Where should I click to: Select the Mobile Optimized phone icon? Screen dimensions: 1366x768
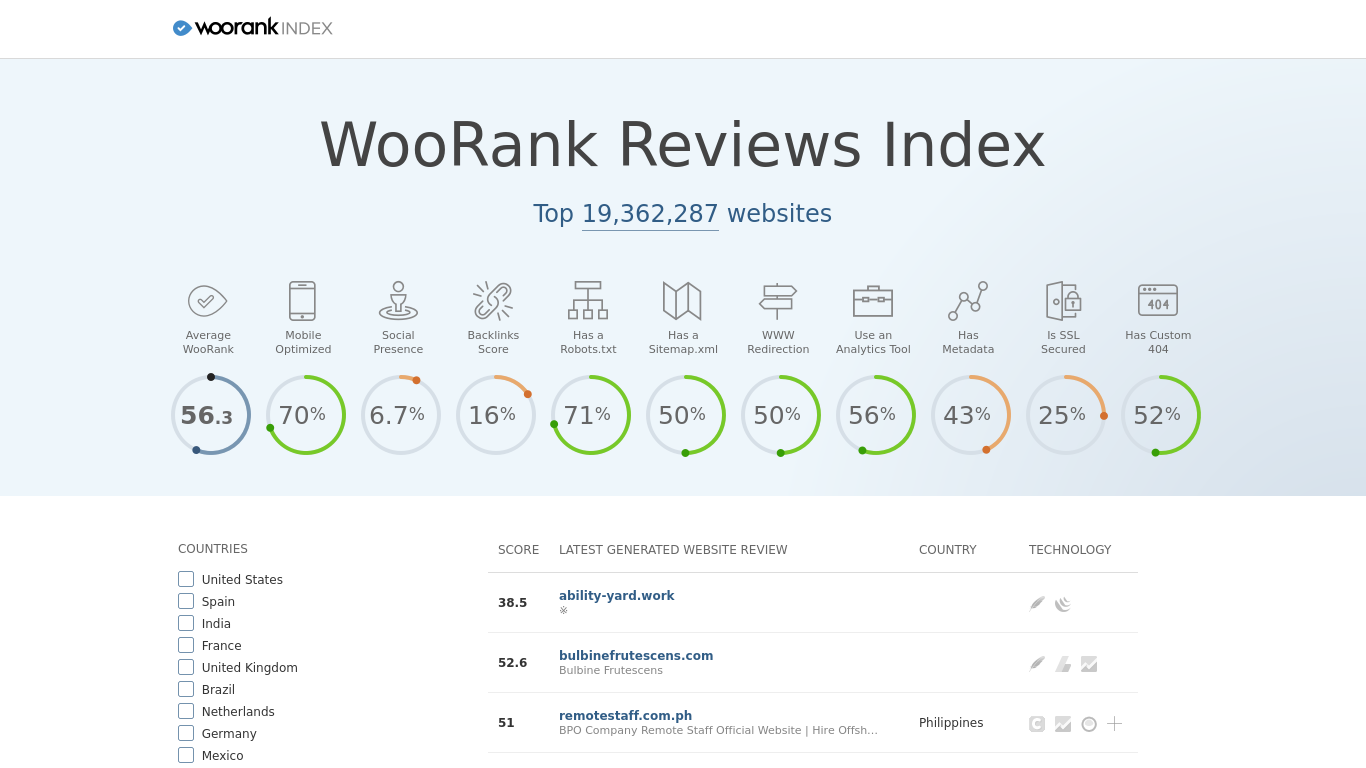(x=302, y=300)
